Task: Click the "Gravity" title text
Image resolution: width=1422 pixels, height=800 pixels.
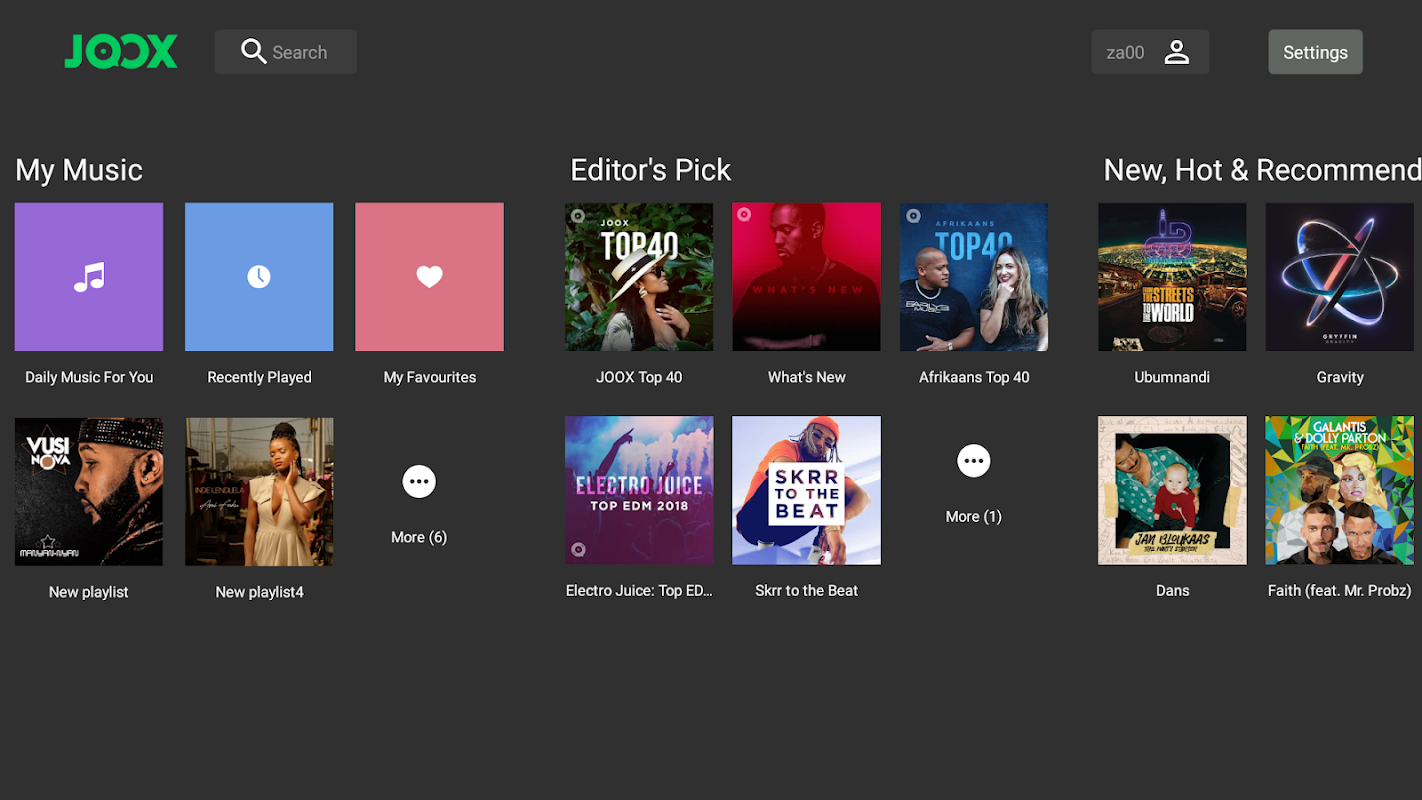Action: coord(1340,377)
